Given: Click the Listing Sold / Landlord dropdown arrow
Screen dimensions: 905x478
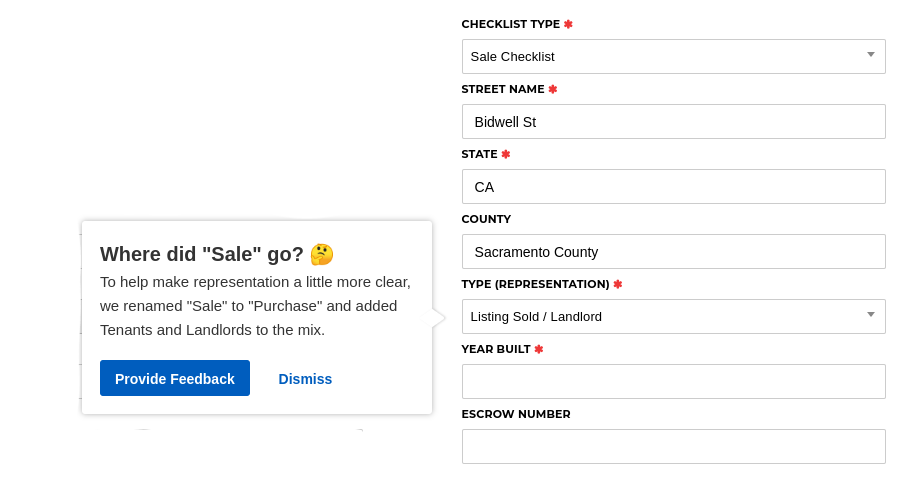Looking at the screenshot, I should [x=870, y=315].
